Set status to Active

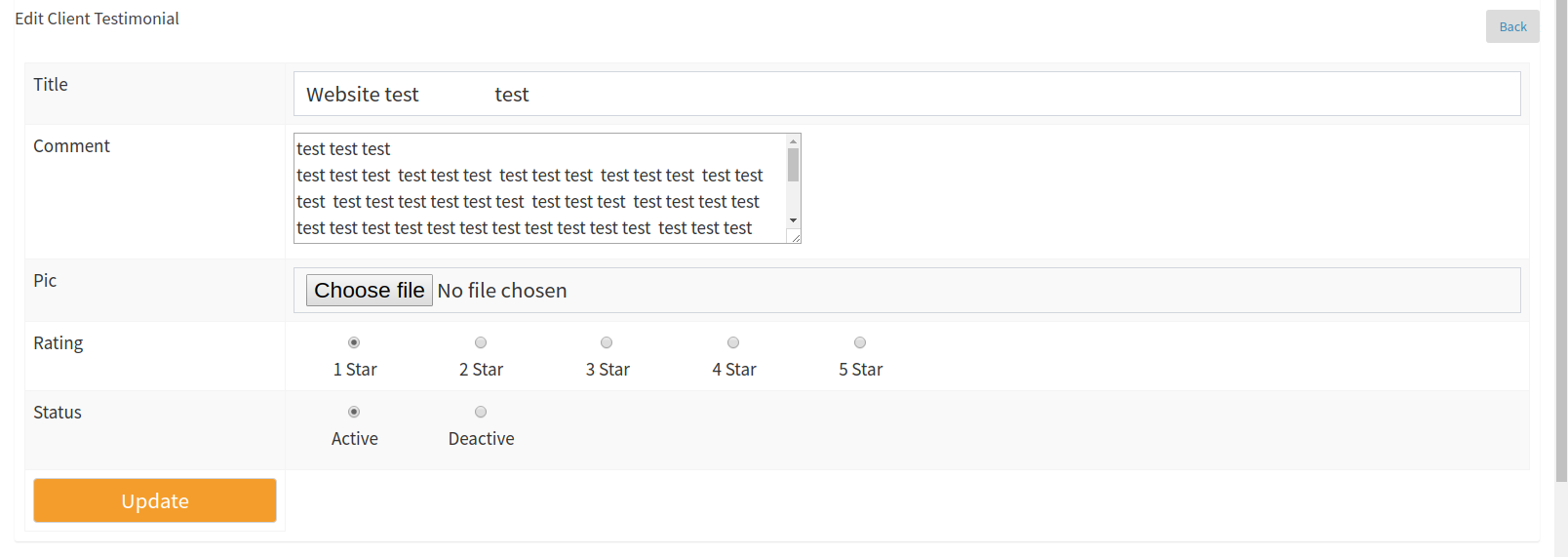point(354,412)
